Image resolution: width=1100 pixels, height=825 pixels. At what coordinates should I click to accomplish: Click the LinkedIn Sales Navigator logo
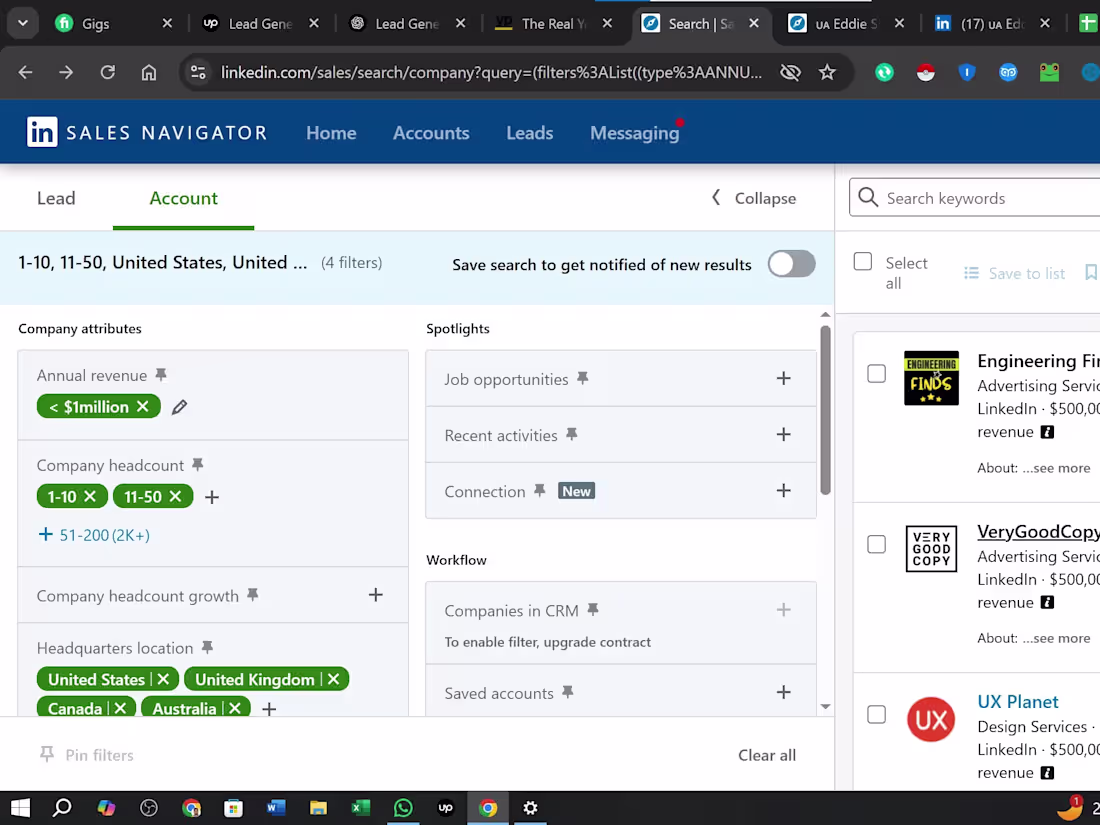coord(147,133)
